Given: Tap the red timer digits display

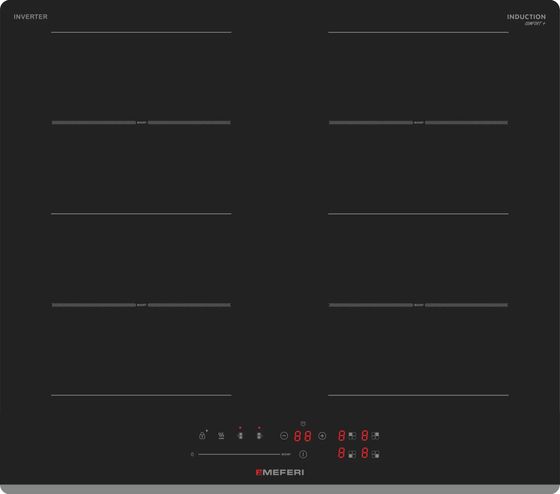Looking at the screenshot, I should pos(303,436).
